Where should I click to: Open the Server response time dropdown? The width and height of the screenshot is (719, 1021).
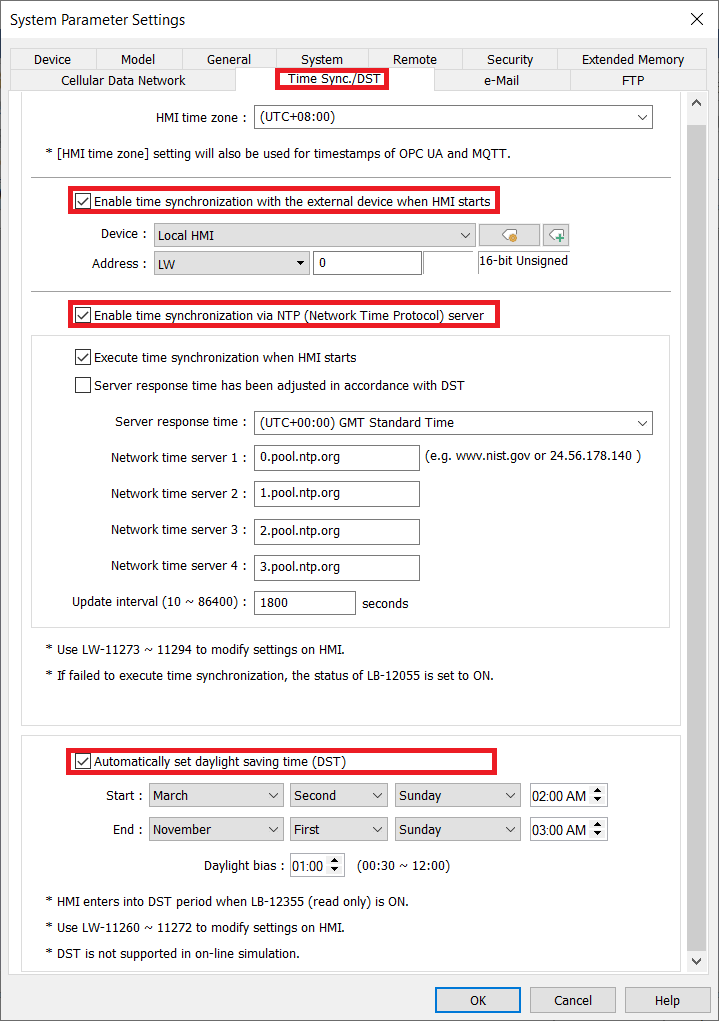pos(453,423)
